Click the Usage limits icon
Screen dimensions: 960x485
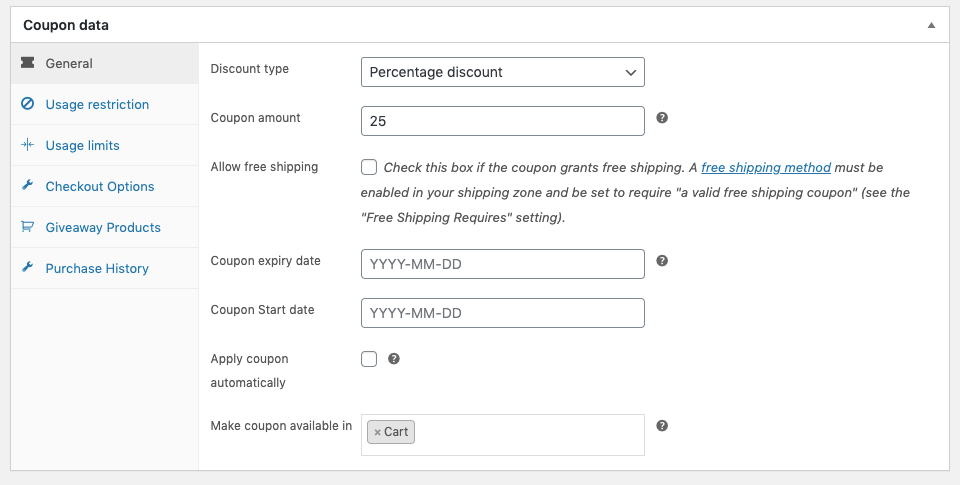(x=27, y=145)
